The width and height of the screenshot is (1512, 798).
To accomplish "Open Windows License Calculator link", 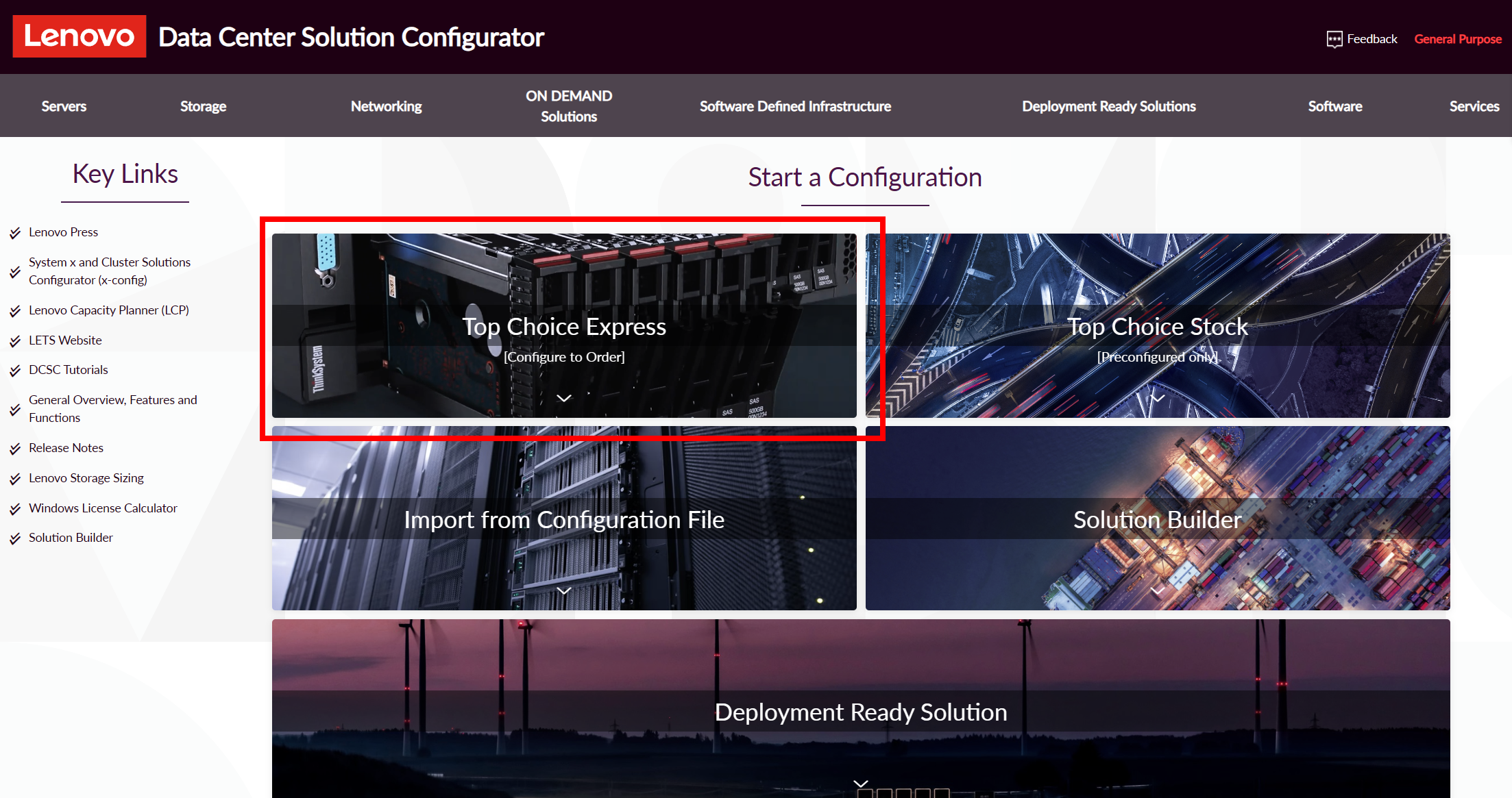I will [x=103, y=508].
